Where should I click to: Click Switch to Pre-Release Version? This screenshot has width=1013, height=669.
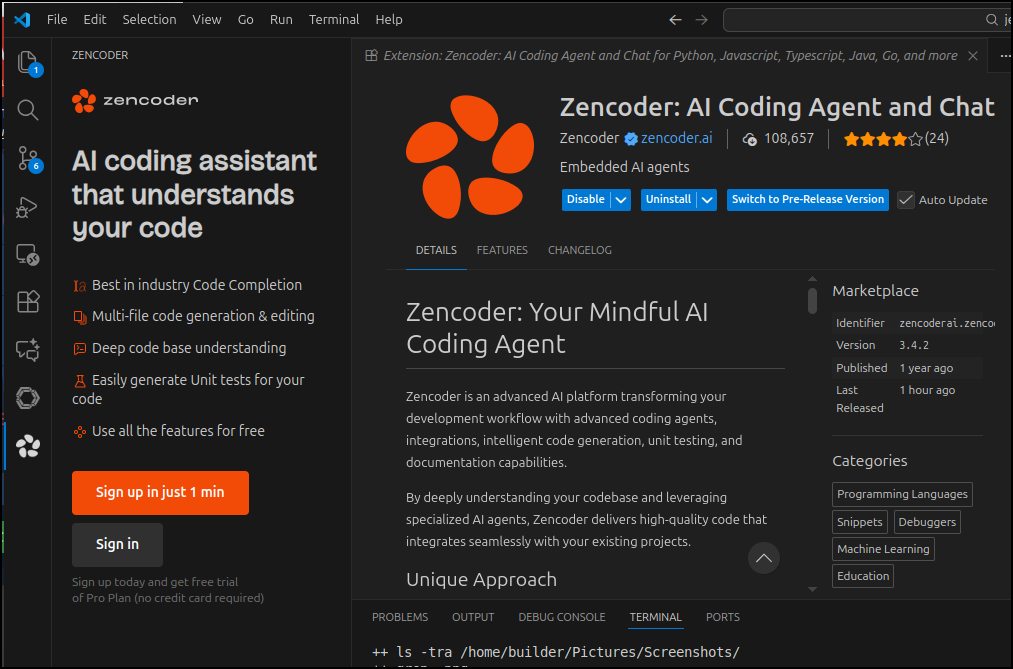tap(807, 199)
